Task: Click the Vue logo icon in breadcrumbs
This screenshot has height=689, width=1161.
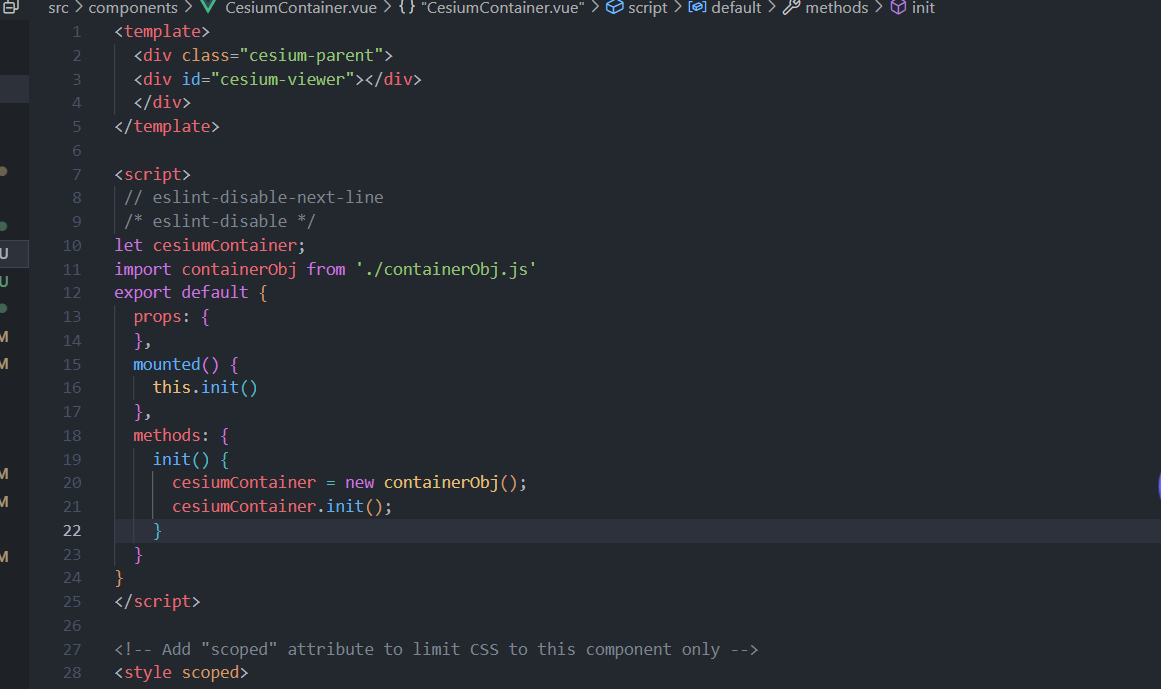Action: click(x=209, y=7)
